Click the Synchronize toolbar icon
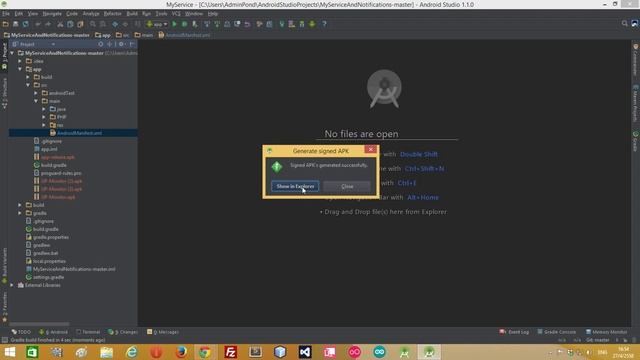Image resolution: width=640 pixels, height=360 pixels. pos(26,24)
